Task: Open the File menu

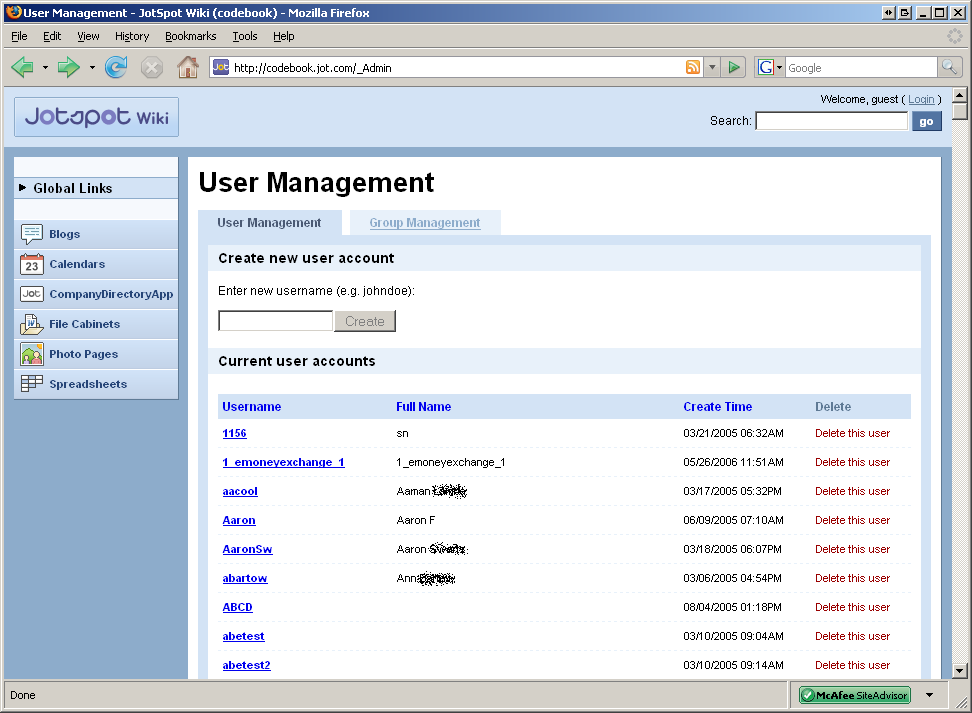Action: (19, 36)
